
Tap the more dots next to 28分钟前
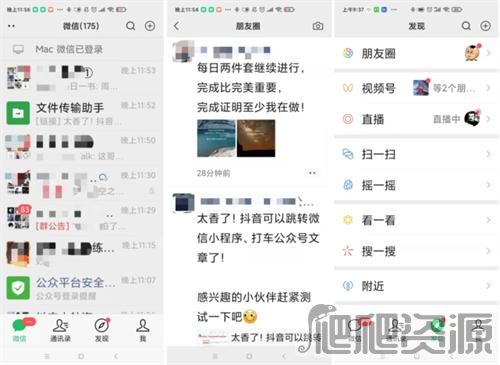(x=312, y=173)
